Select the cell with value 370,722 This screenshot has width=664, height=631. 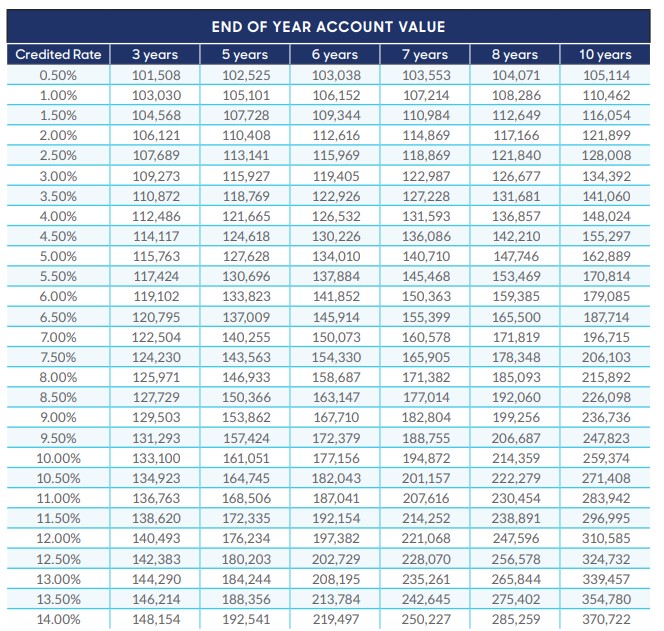point(606,620)
